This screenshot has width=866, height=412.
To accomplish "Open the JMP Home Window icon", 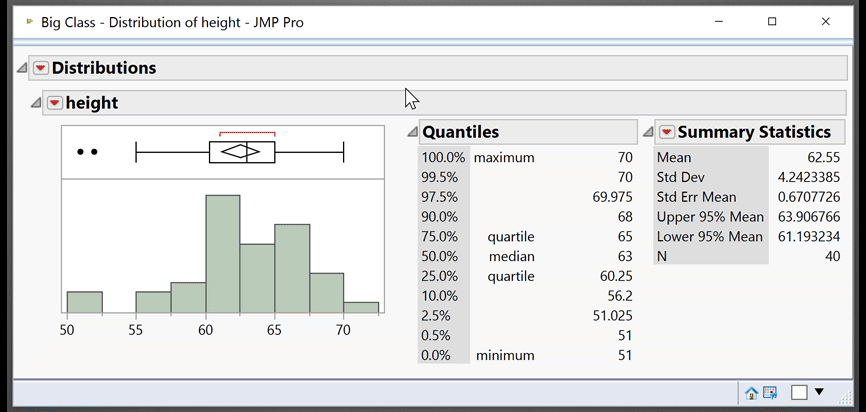I will (752, 392).
